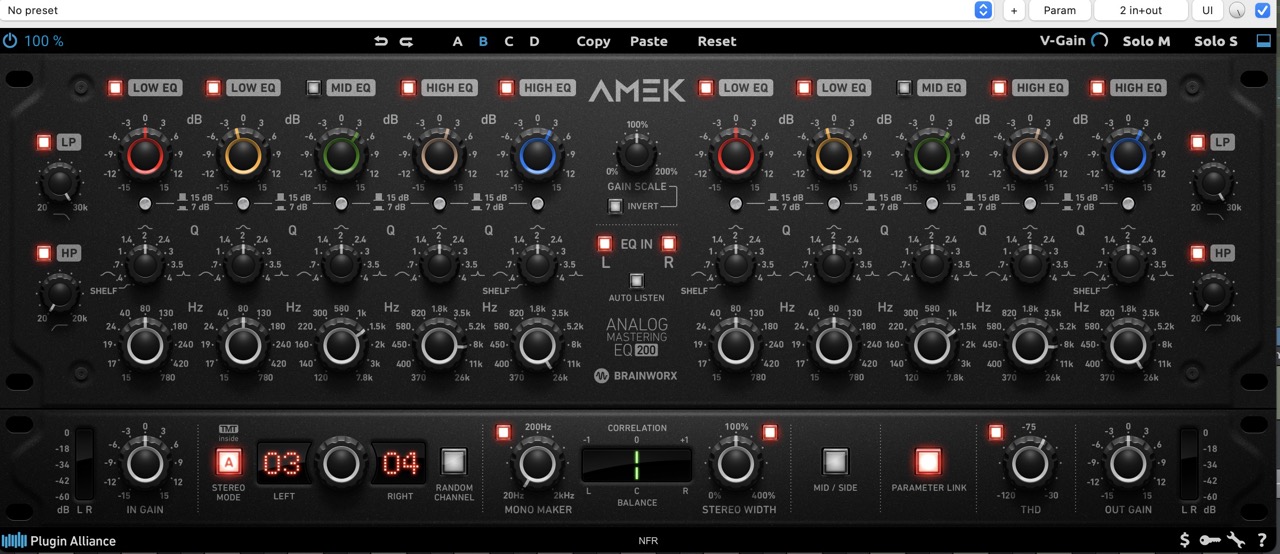This screenshot has width=1280, height=554.
Task: Click the Left channel number display 03
Action: [283, 463]
